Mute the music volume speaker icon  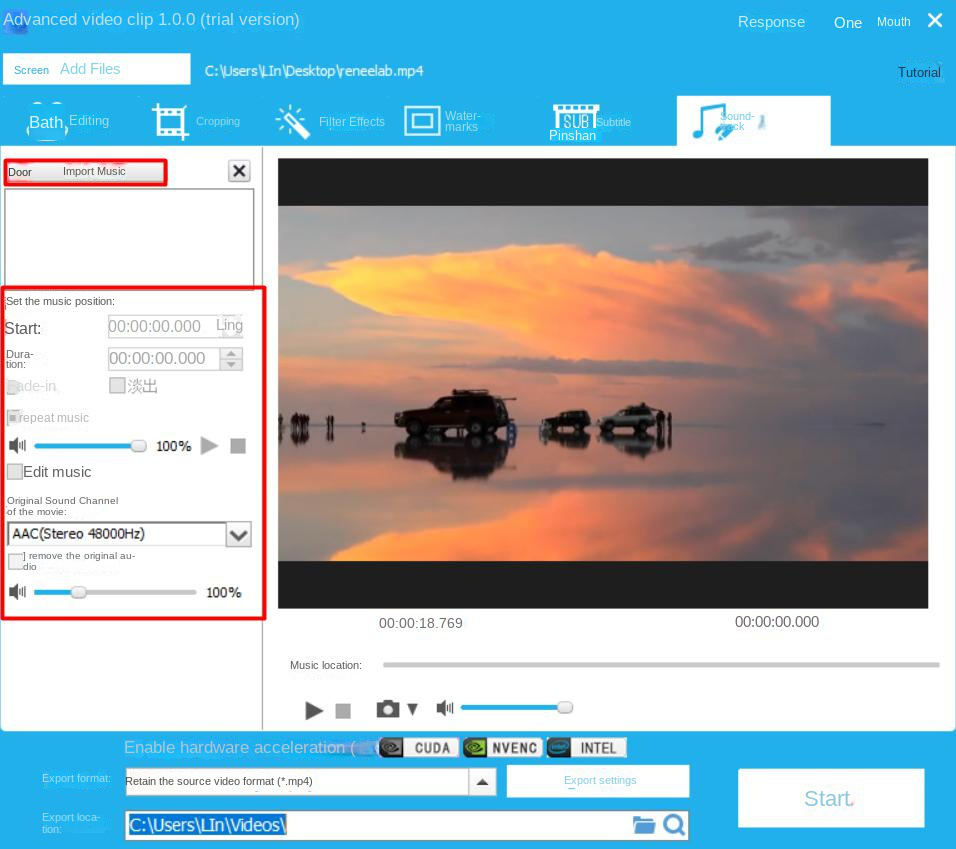17,445
